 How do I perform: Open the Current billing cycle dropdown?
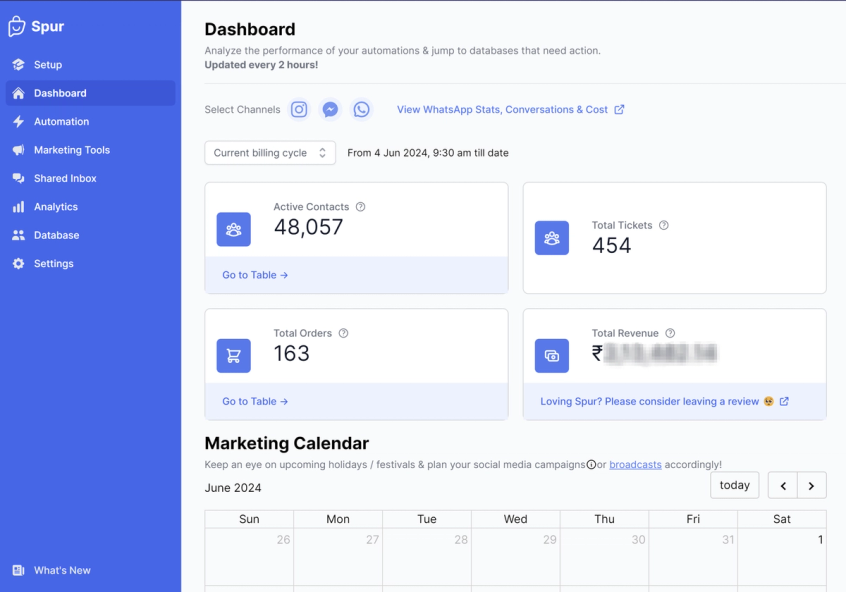click(x=270, y=153)
